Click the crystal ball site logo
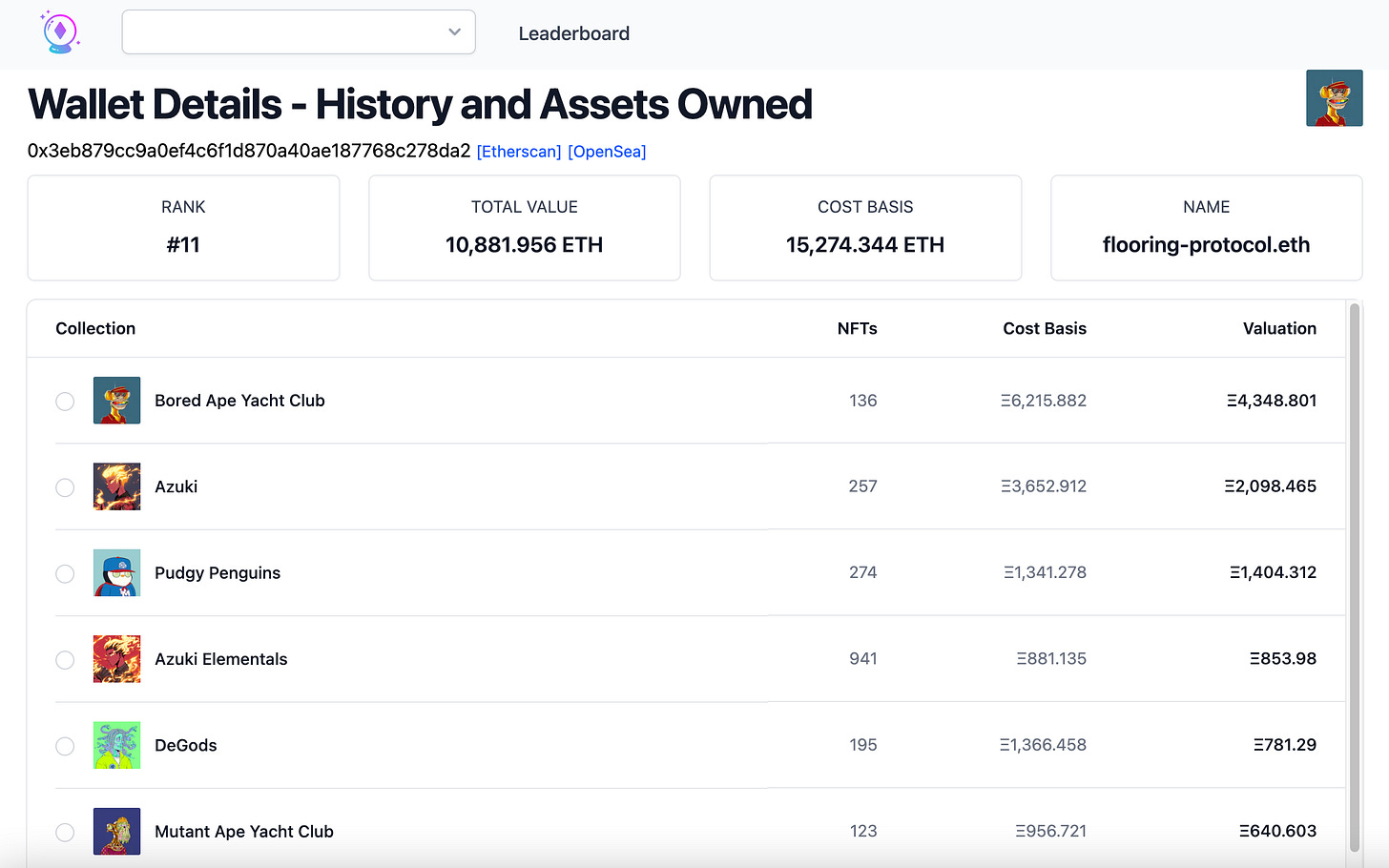Image resolution: width=1389 pixels, height=868 pixels. point(60,32)
